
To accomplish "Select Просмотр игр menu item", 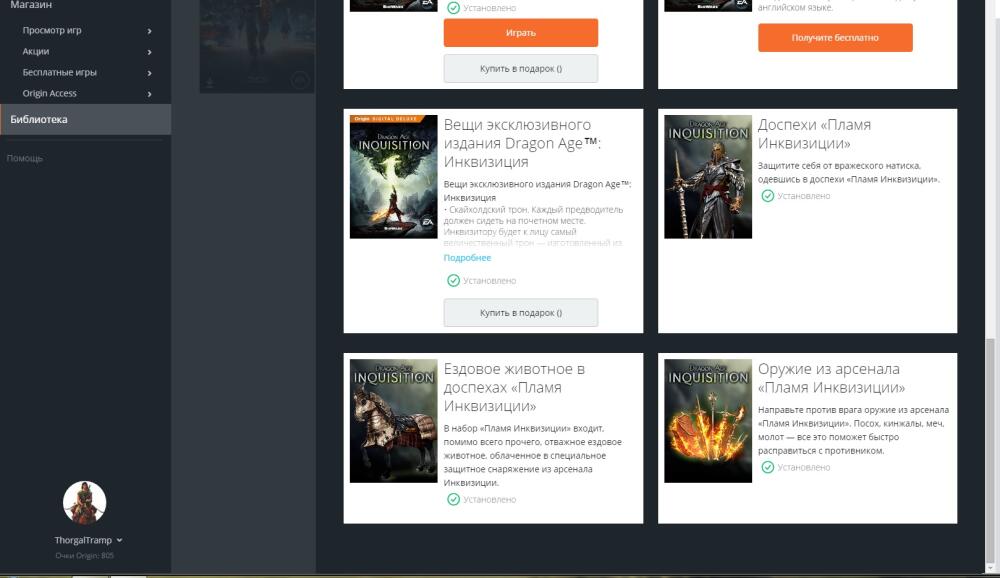I will [x=52, y=30].
